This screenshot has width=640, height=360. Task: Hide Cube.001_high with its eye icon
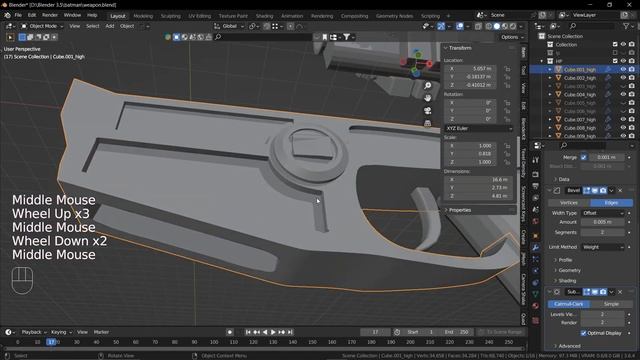623,69
